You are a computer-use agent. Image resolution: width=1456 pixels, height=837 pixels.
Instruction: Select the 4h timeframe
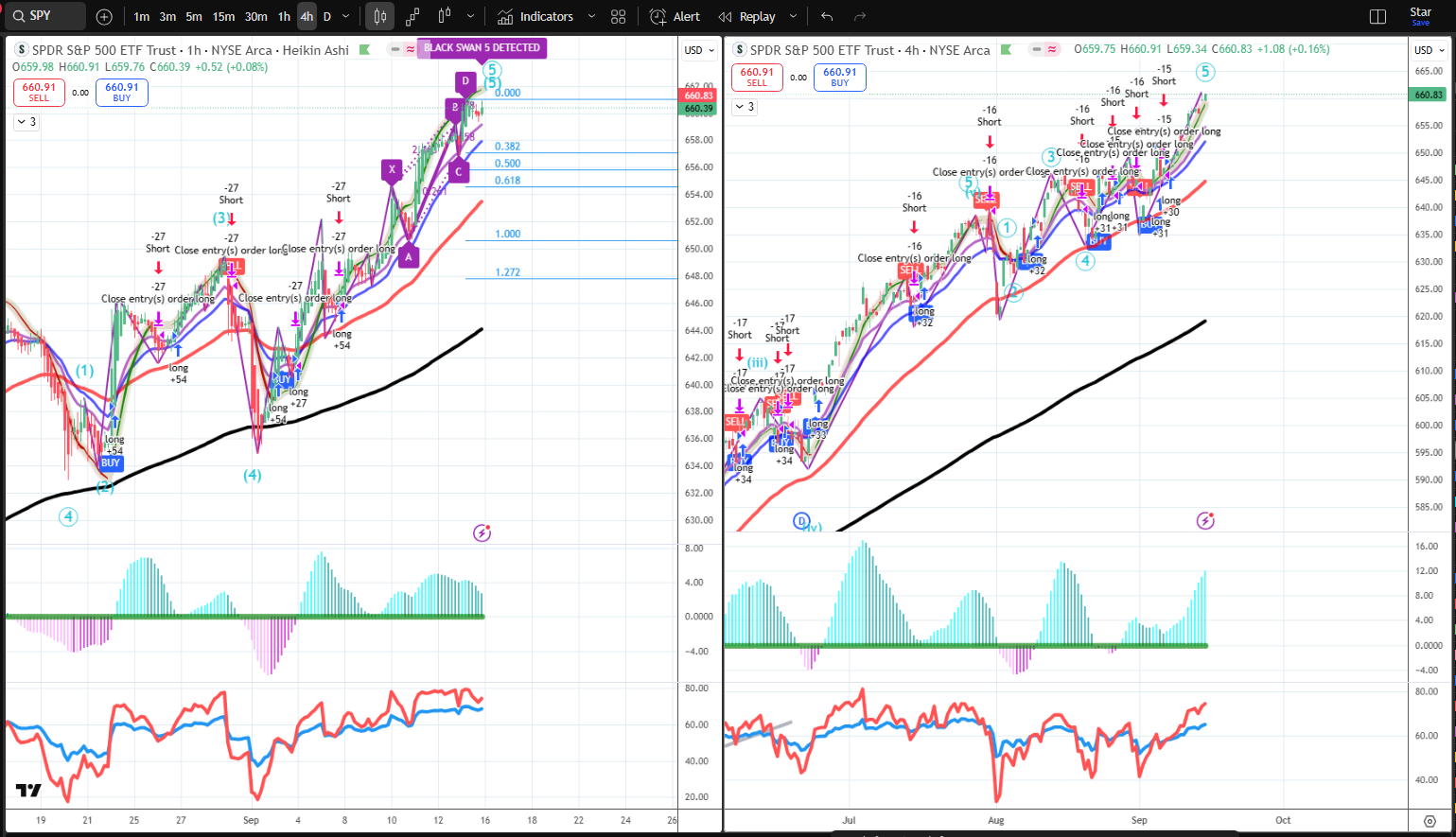click(307, 16)
